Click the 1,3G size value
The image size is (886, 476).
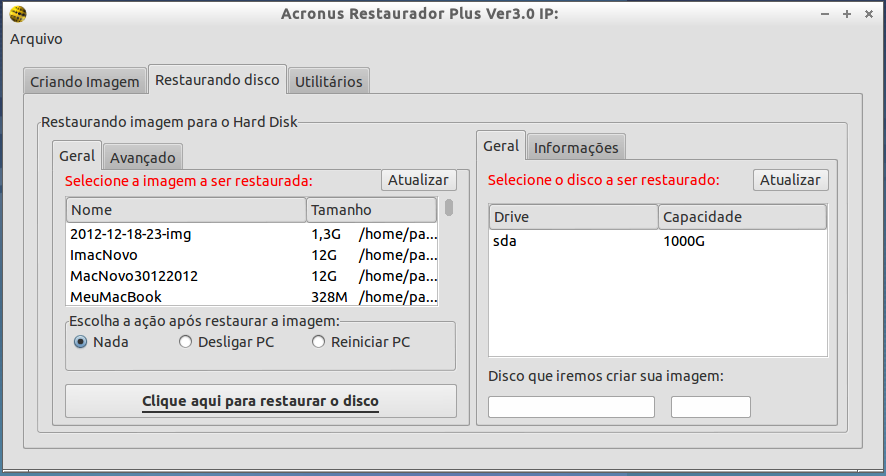325,234
